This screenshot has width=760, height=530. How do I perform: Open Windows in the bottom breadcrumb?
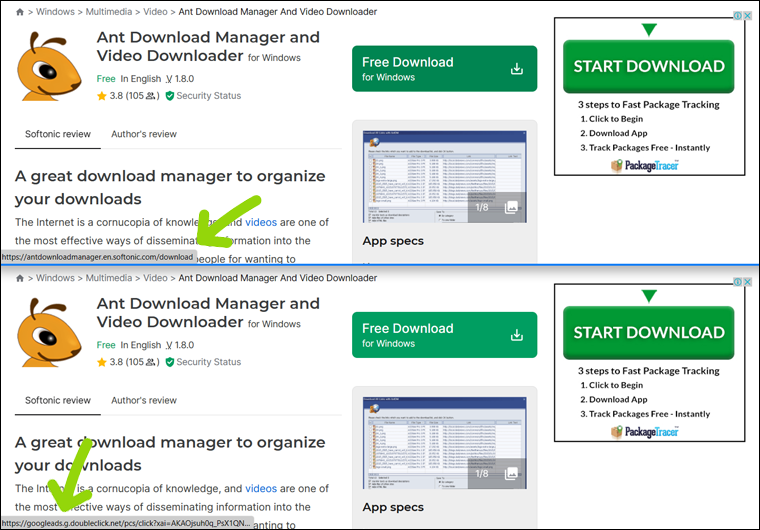pos(55,278)
